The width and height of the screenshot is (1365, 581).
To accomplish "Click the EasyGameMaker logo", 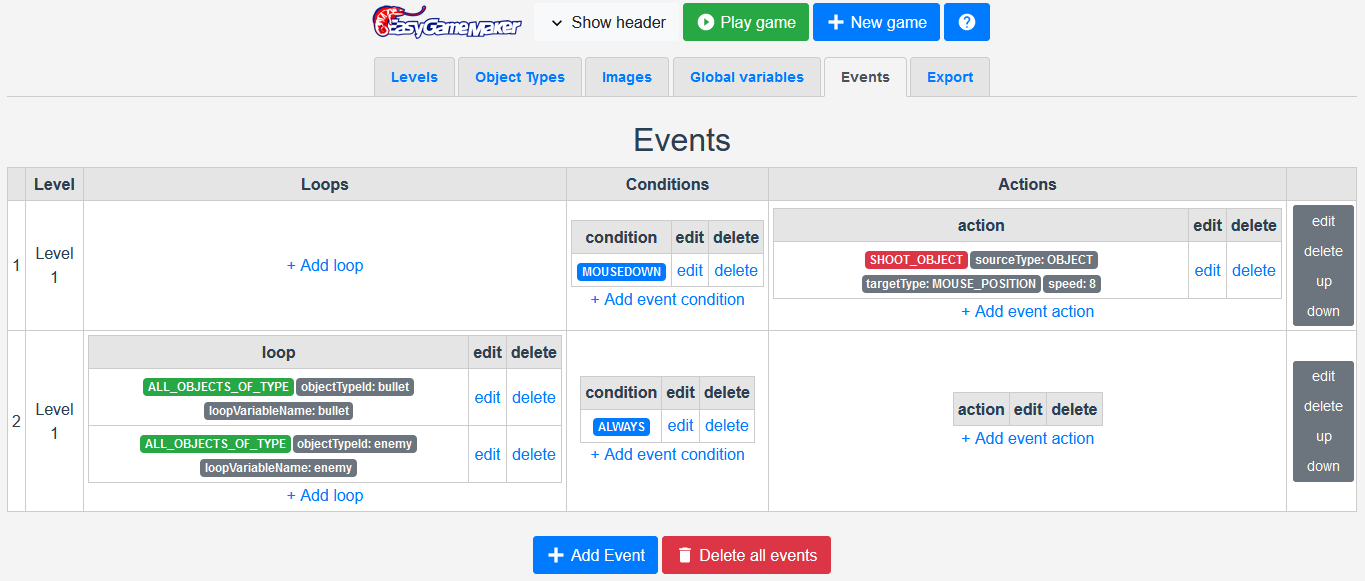I will pyautogui.click(x=447, y=22).
